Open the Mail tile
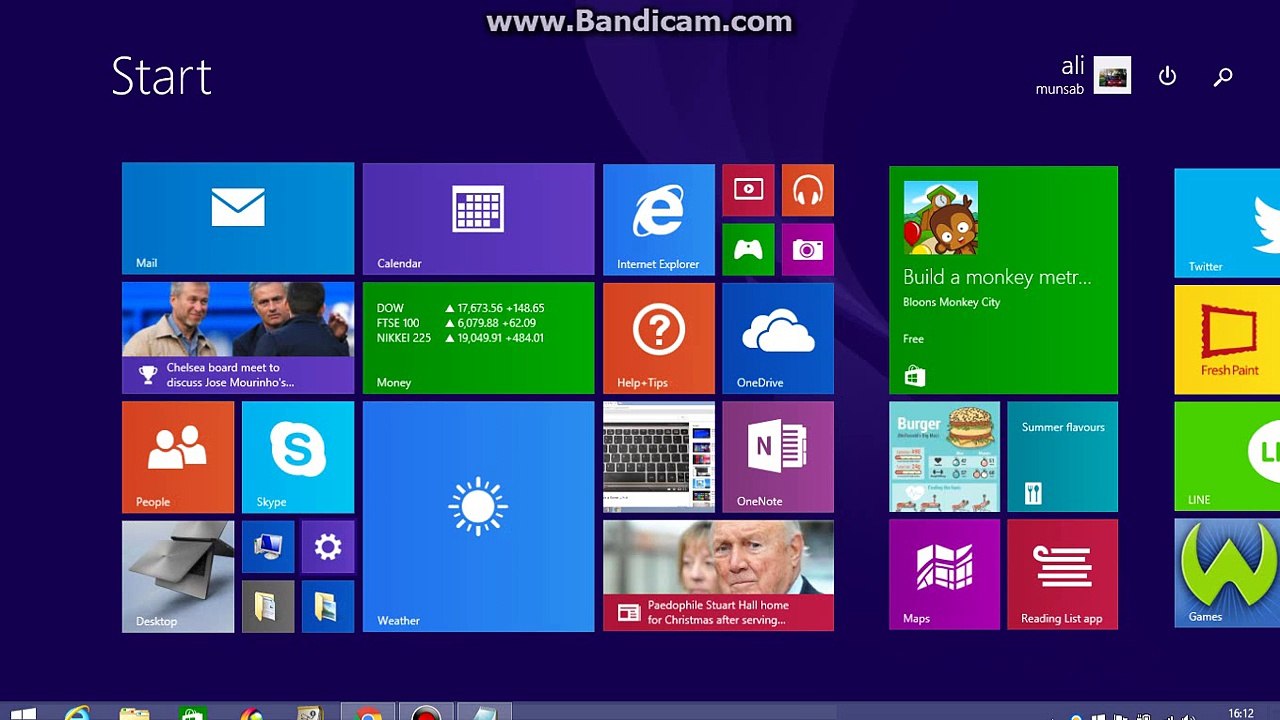The height and width of the screenshot is (720, 1280). click(x=238, y=218)
